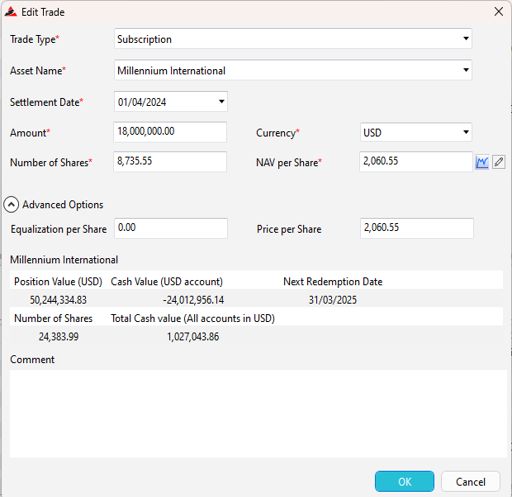
Task: Click the Amount input field
Action: pyautogui.click(x=170, y=132)
